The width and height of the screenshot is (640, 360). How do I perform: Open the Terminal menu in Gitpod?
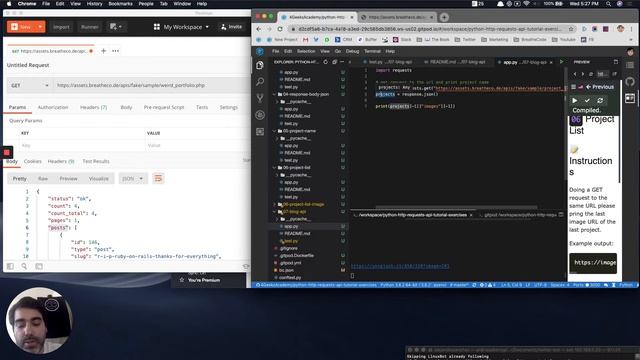click(x=372, y=51)
